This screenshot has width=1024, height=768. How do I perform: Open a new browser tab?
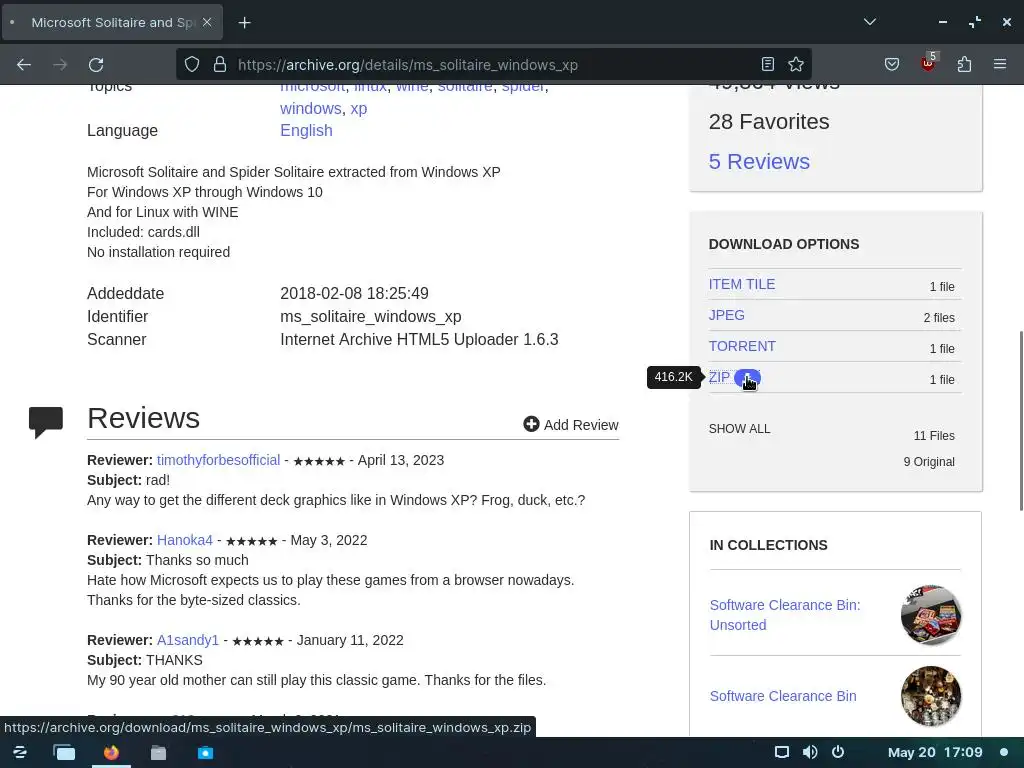pyautogui.click(x=244, y=23)
